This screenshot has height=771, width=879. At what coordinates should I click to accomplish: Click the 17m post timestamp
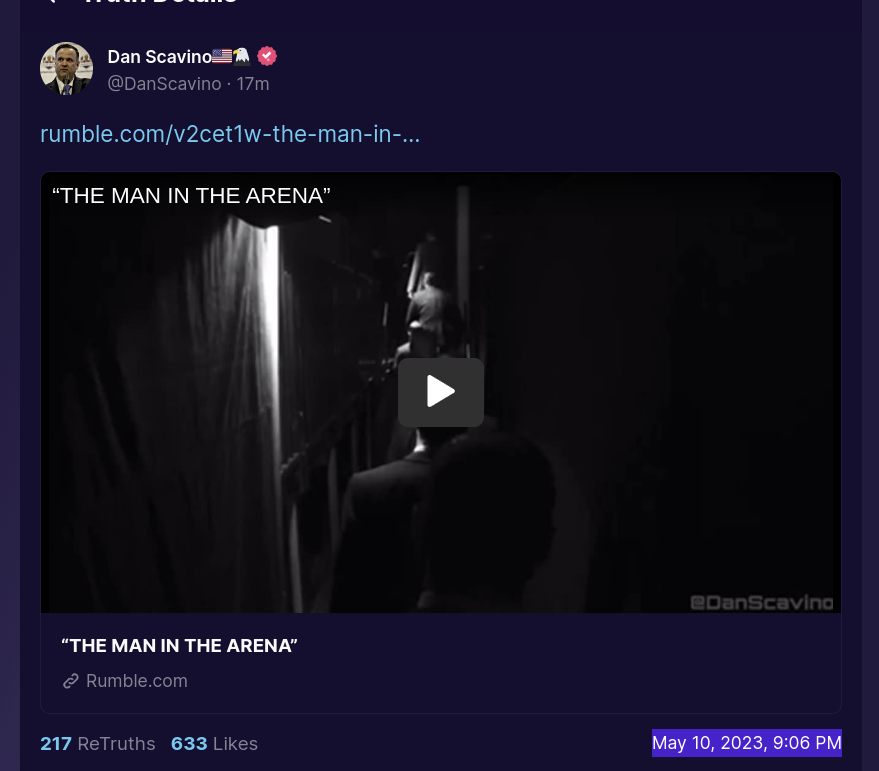[253, 84]
